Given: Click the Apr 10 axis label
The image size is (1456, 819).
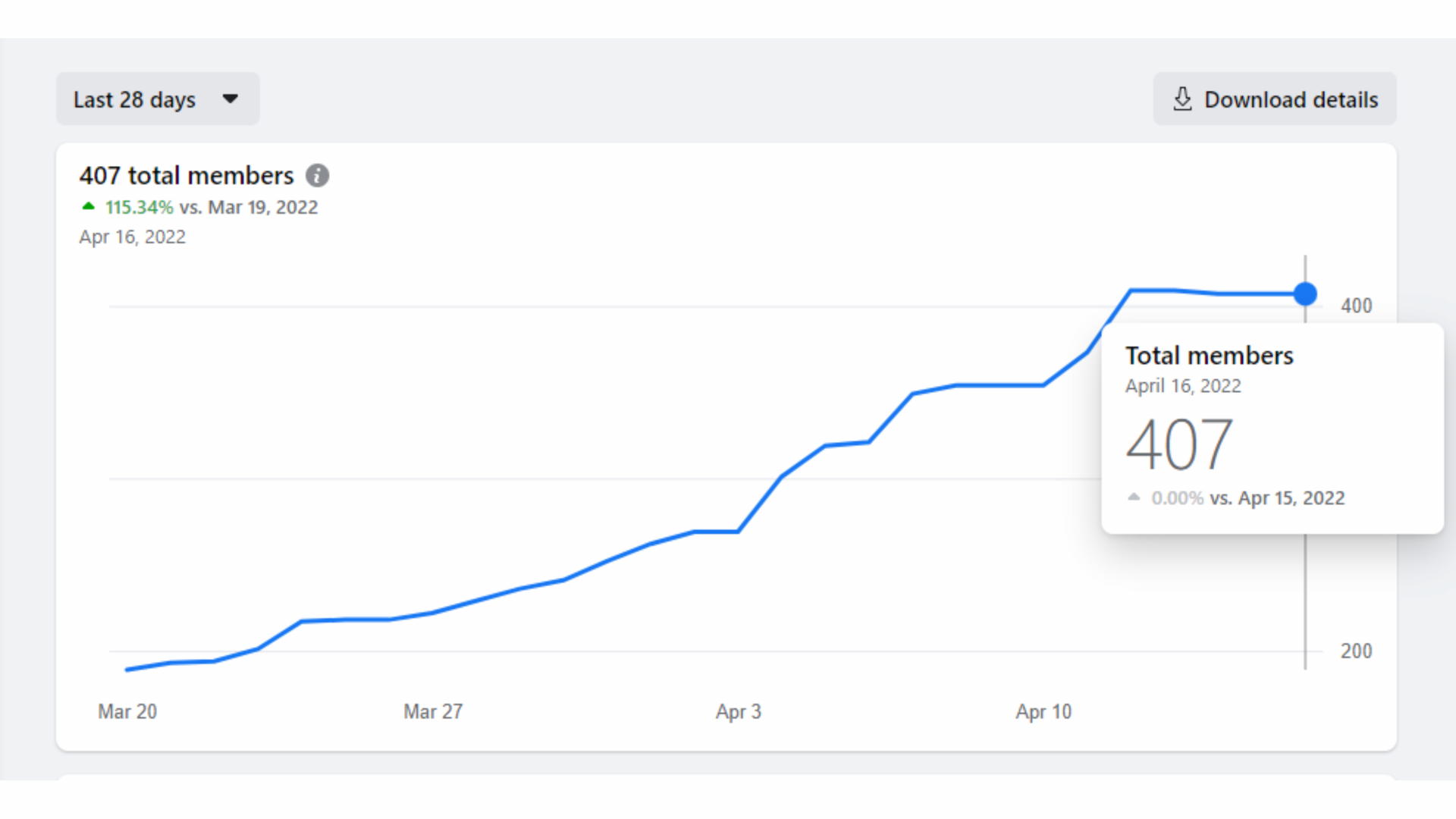Looking at the screenshot, I should coord(1043,712).
